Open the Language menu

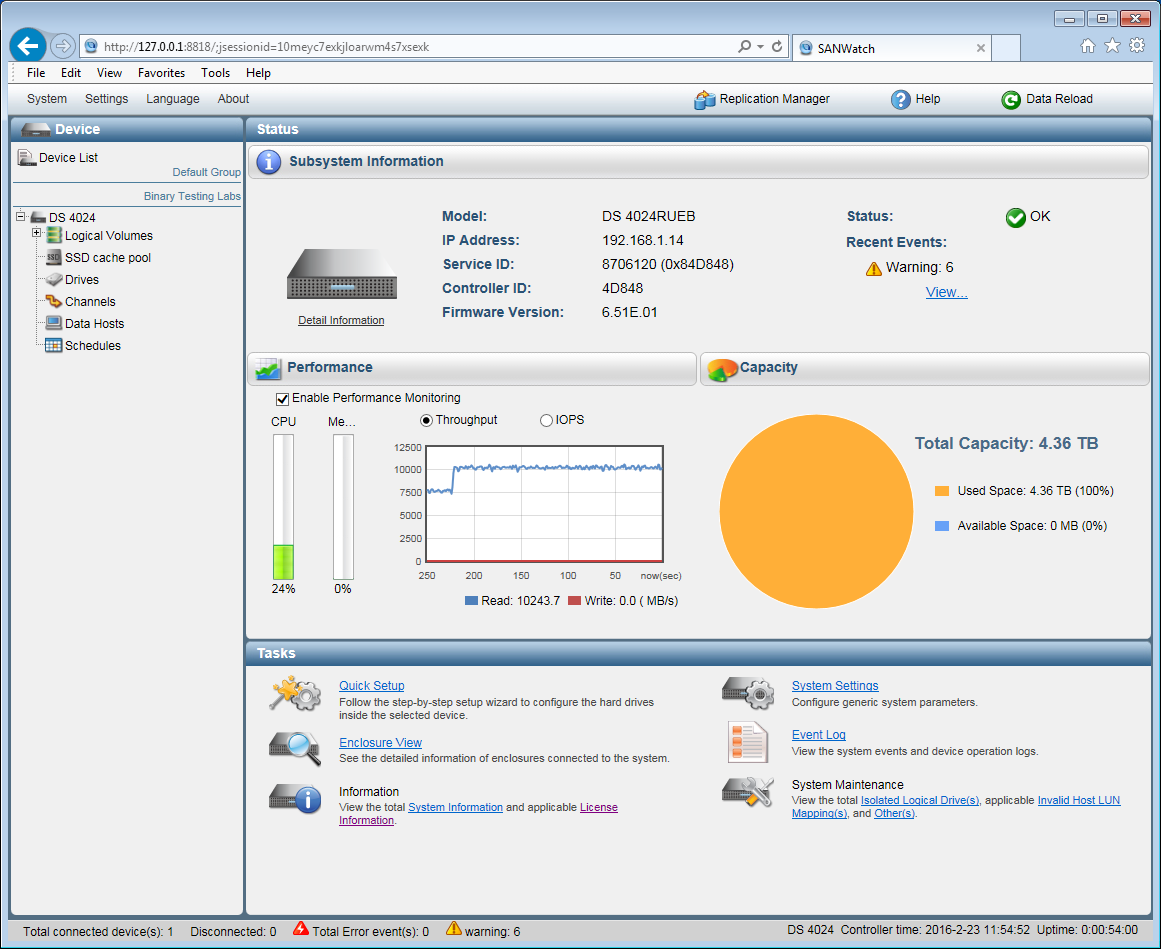point(172,99)
